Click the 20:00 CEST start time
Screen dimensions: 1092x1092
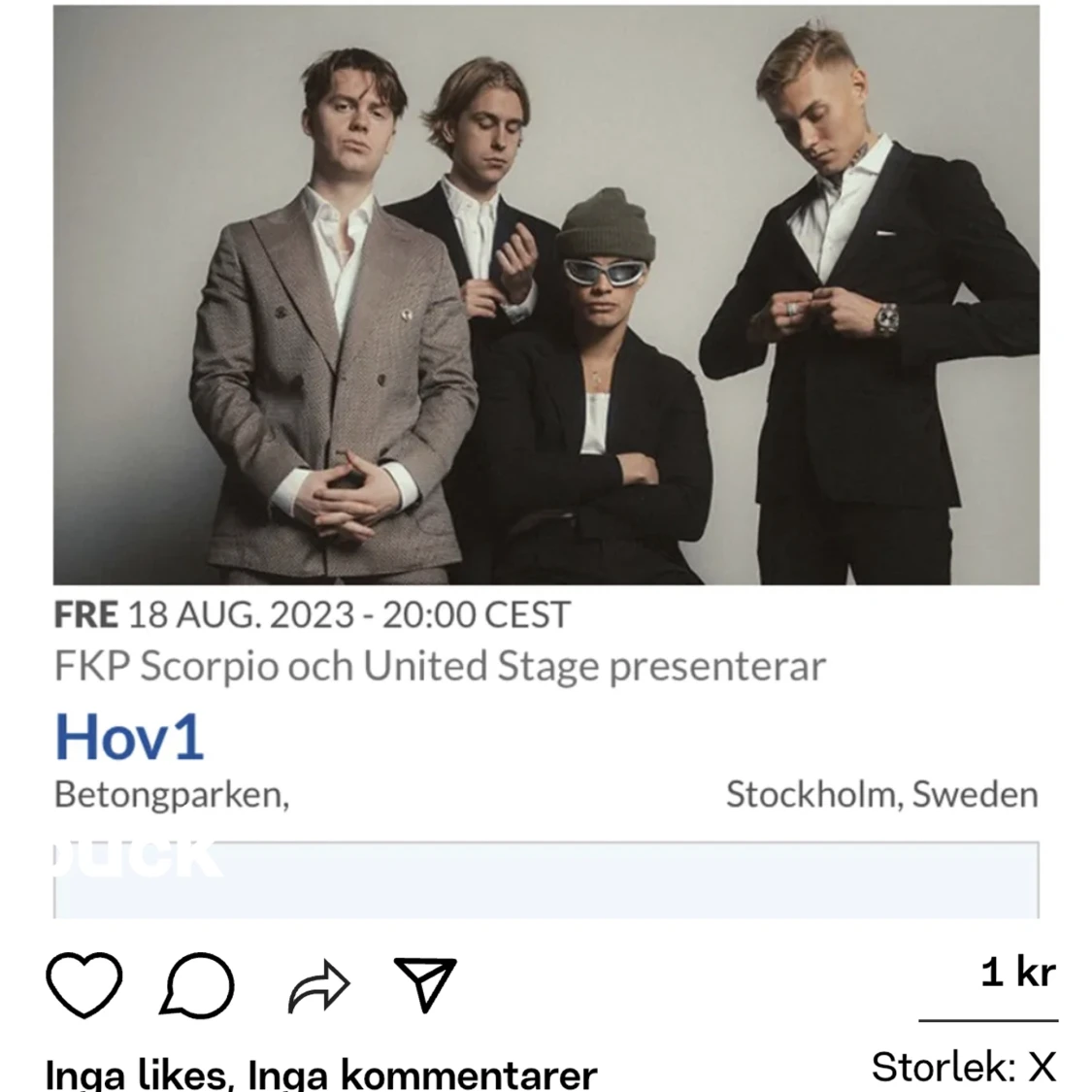(477, 615)
